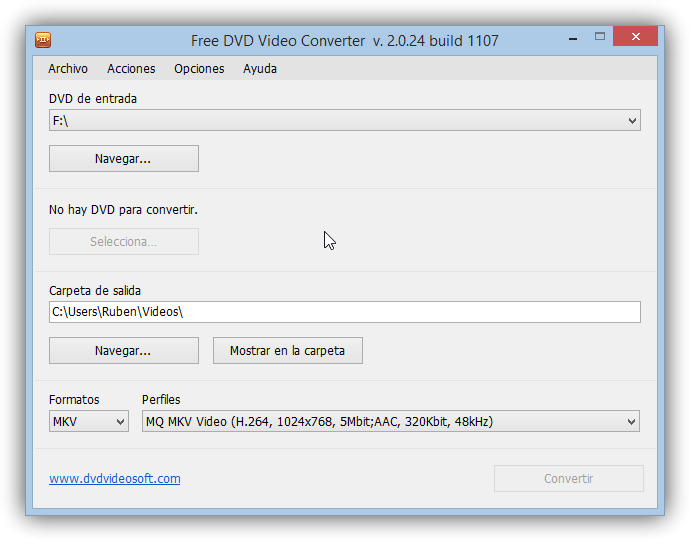
Task: Click Navegar under Carpeta de salida
Action: 124,350
